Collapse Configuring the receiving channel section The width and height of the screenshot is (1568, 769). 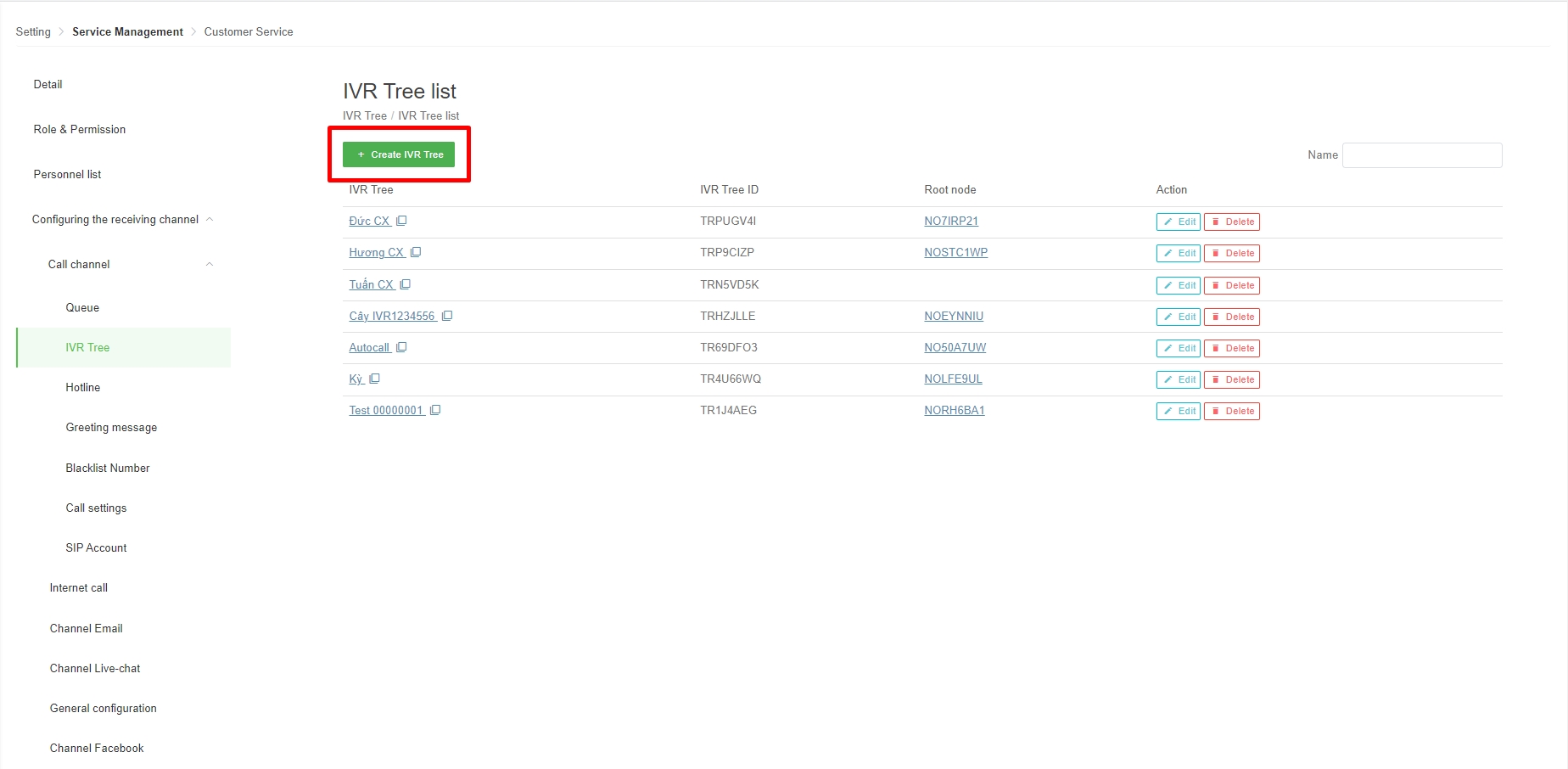pos(210,219)
